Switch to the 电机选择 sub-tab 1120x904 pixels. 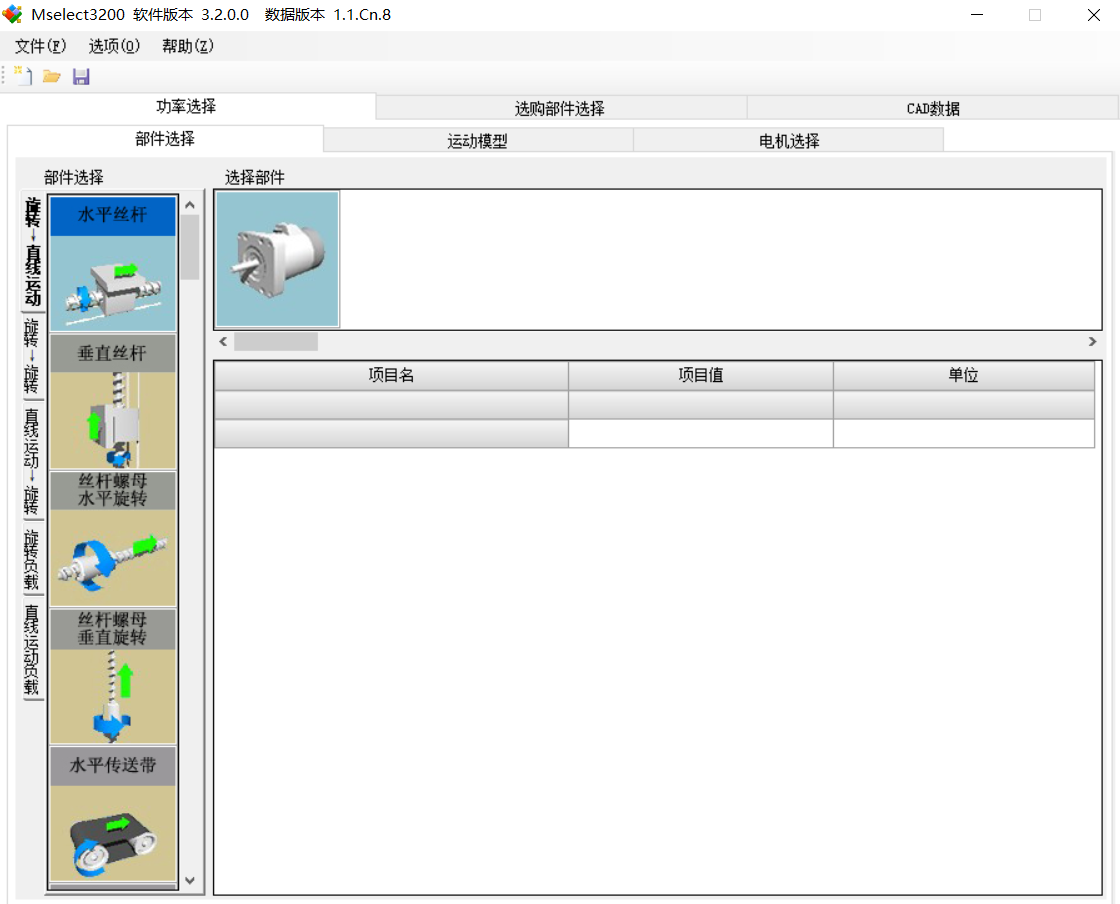coord(789,141)
